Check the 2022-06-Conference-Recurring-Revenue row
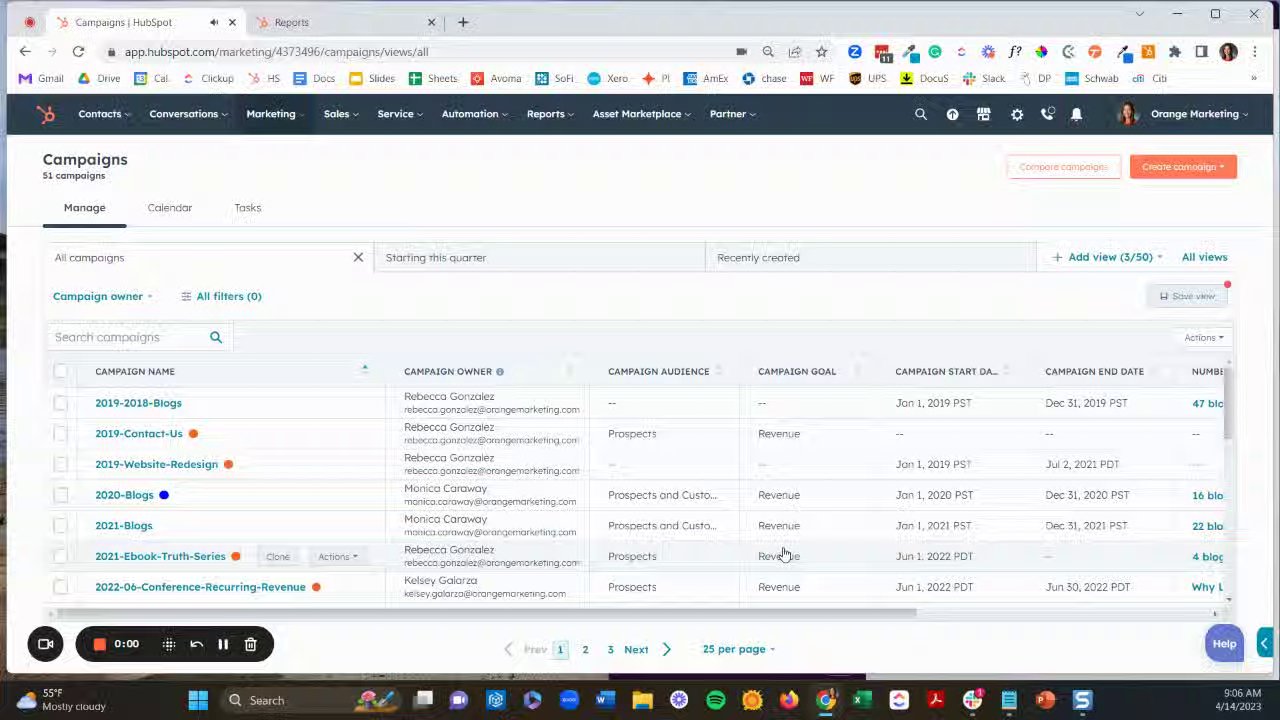1280x720 pixels. click(x=61, y=587)
